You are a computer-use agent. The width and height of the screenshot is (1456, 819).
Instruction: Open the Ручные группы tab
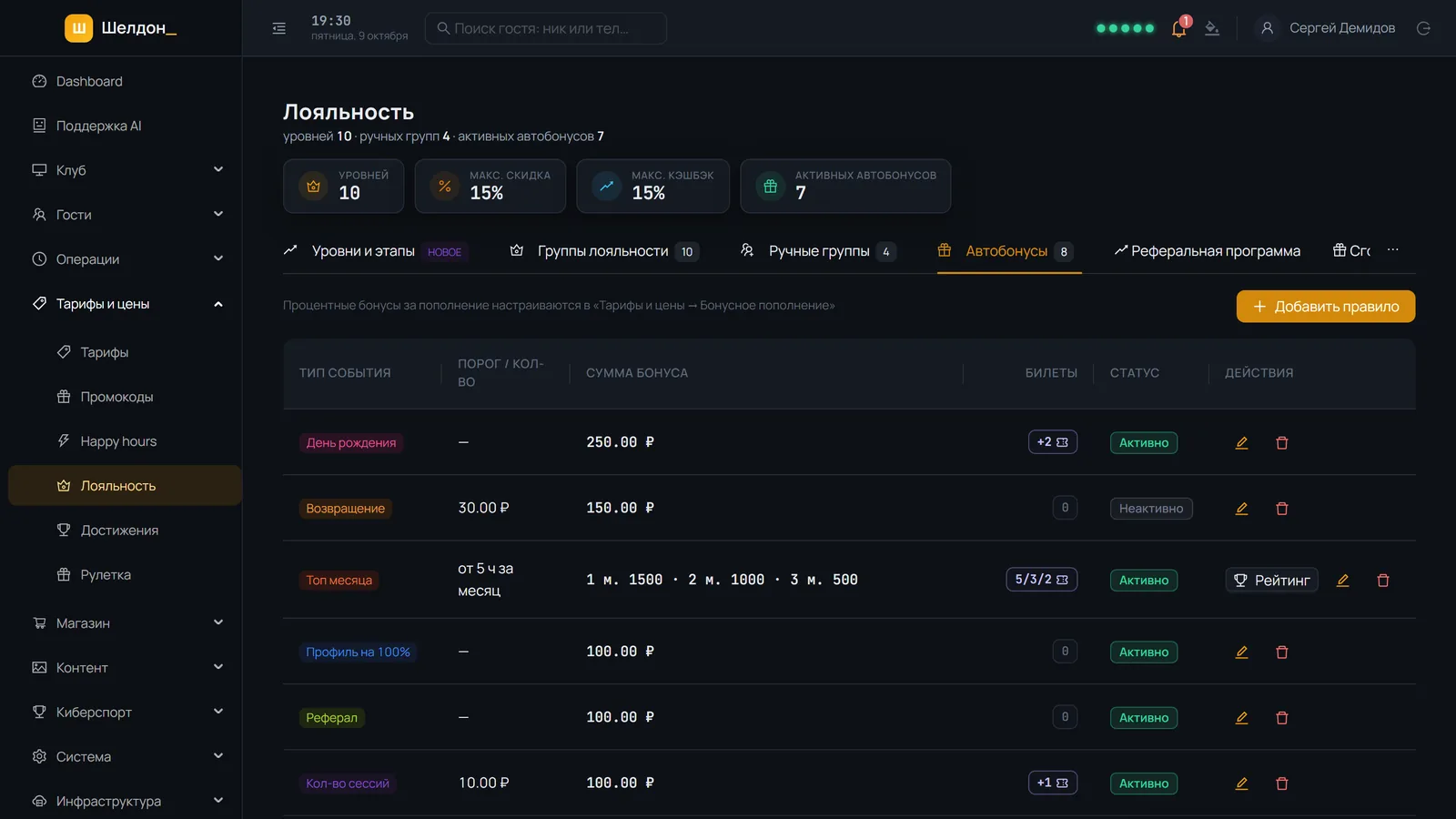click(818, 251)
